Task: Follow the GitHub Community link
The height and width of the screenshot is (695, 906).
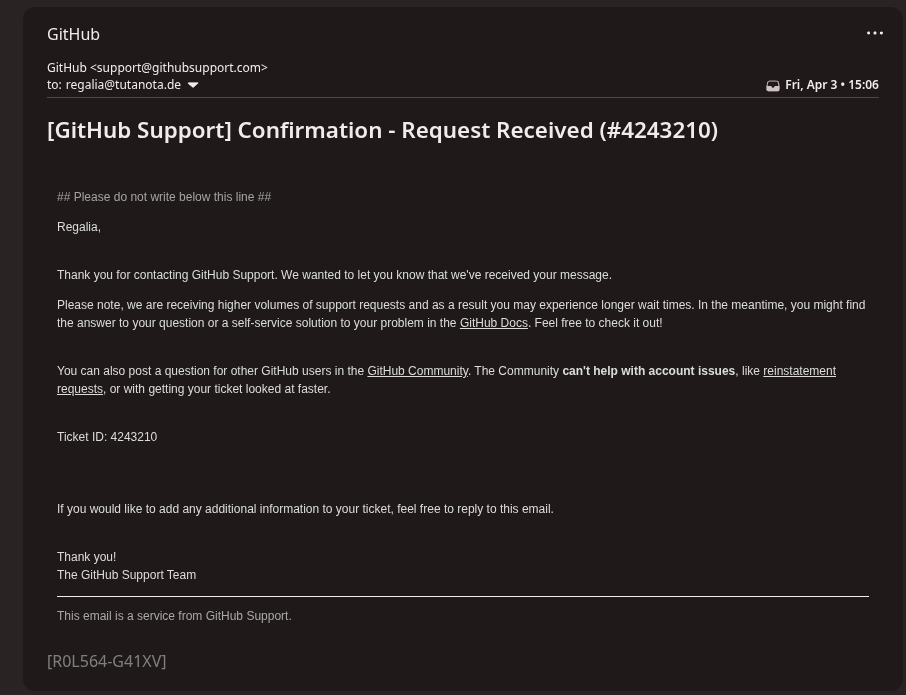Action: click(x=417, y=371)
